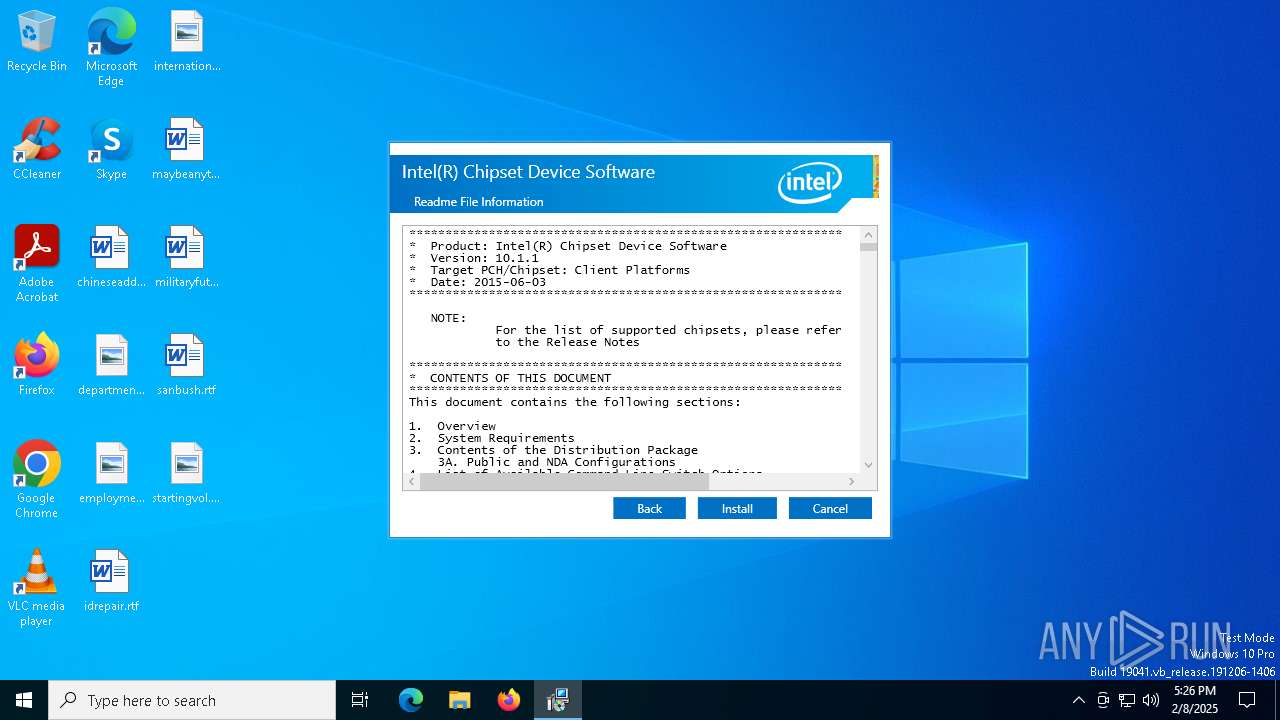Screen dimensions: 1280x720
Task: Open the CCleaner desktop shortcut
Action: pyautogui.click(x=37, y=150)
